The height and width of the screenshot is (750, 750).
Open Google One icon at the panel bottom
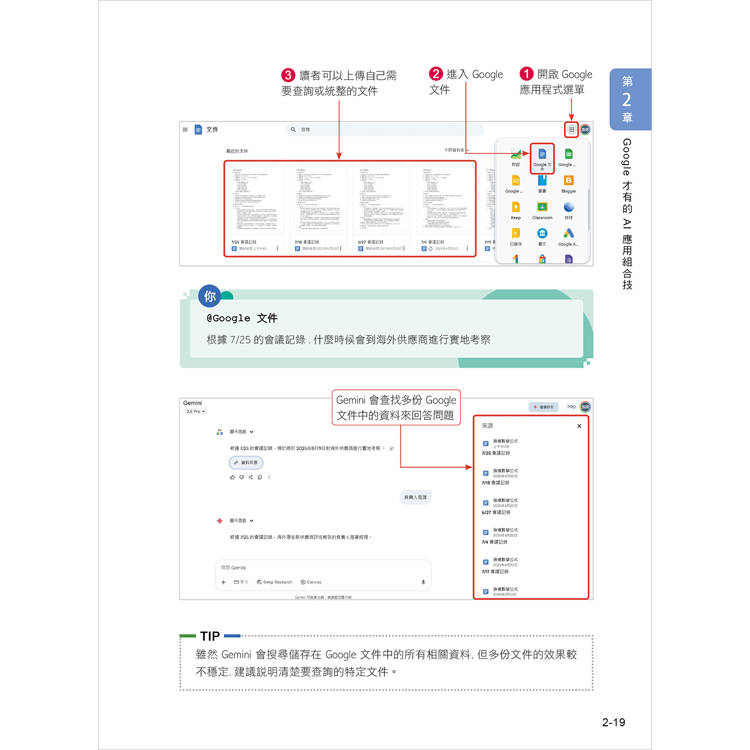pos(516,259)
